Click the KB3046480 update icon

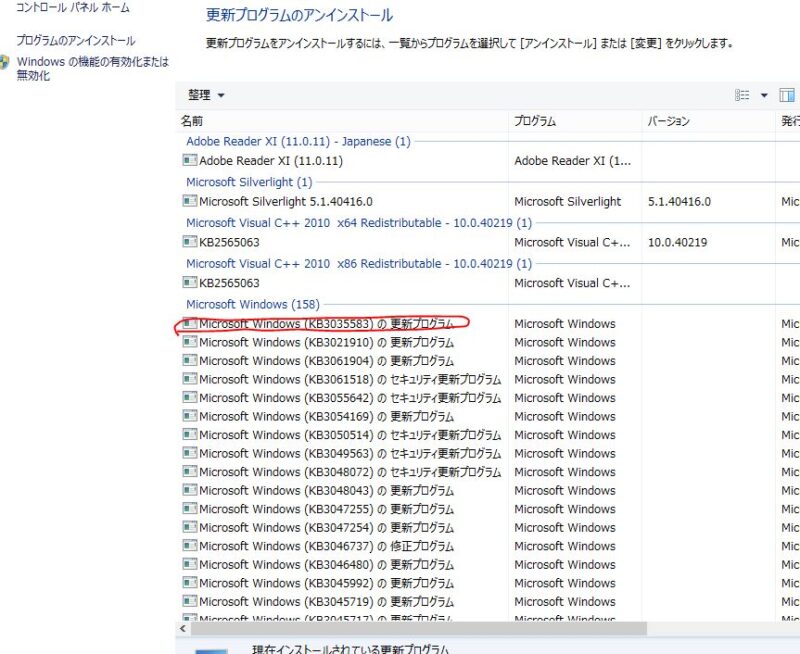[190, 564]
